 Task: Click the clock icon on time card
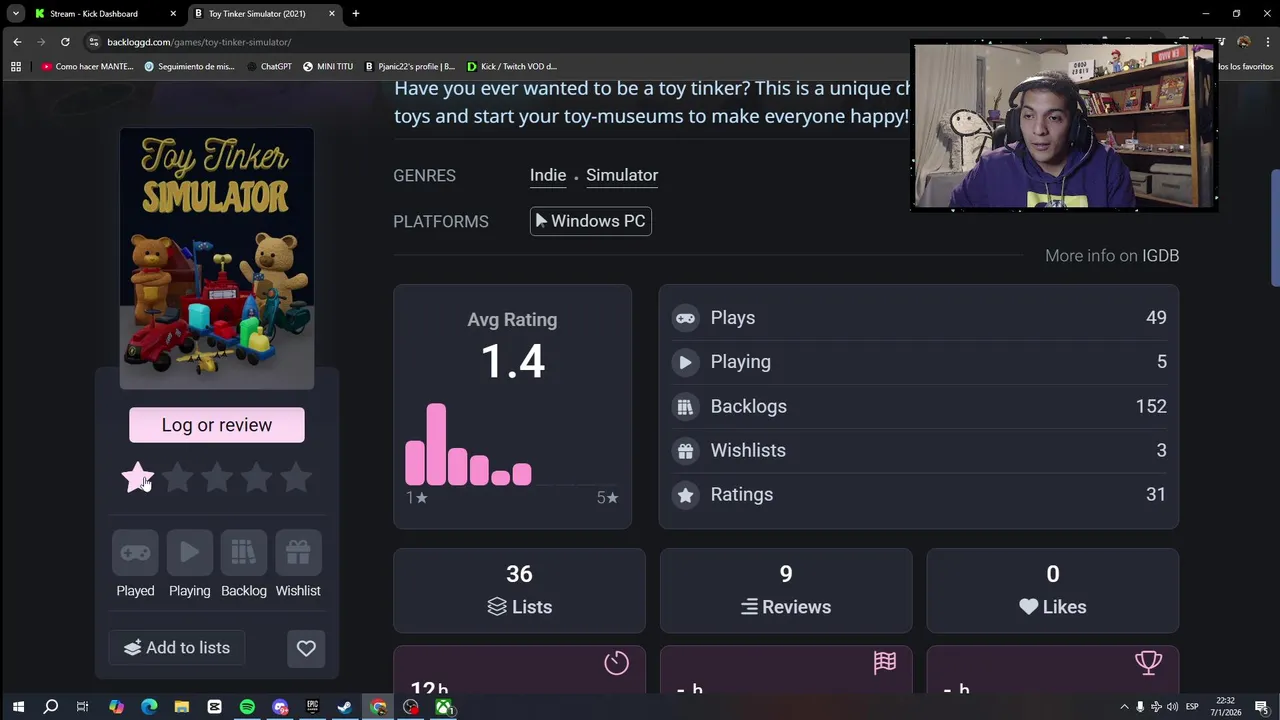coord(616,662)
